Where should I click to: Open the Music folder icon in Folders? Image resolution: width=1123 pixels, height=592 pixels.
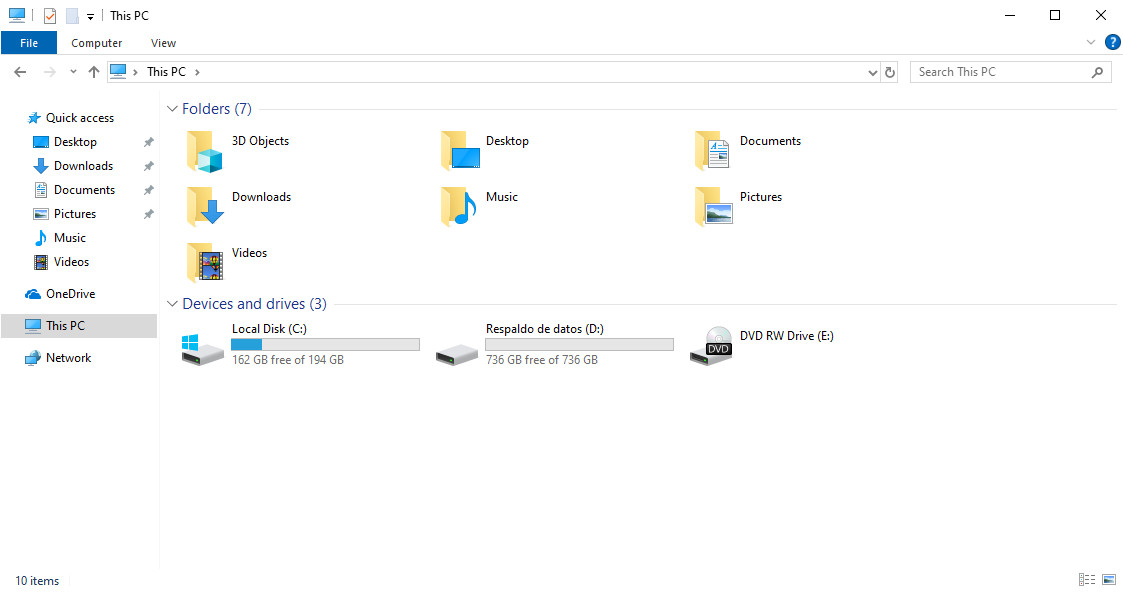tap(458, 207)
